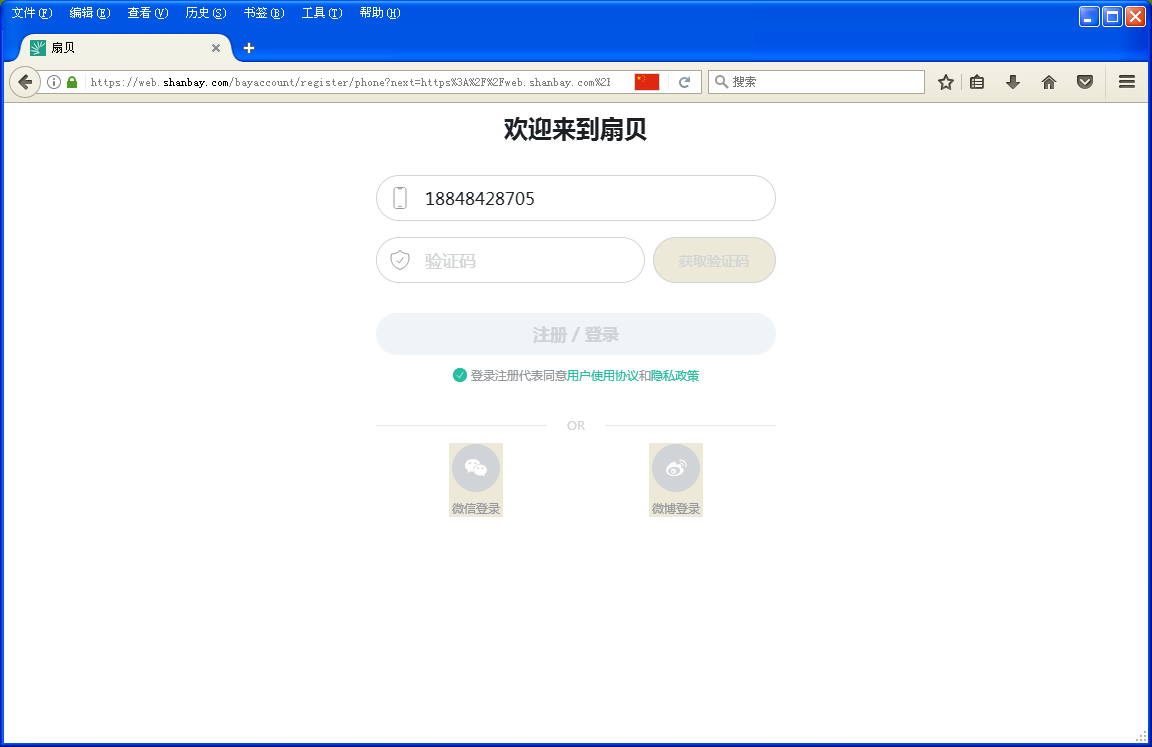
Task: Click the China flag icon in address bar
Action: (x=647, y=82)
